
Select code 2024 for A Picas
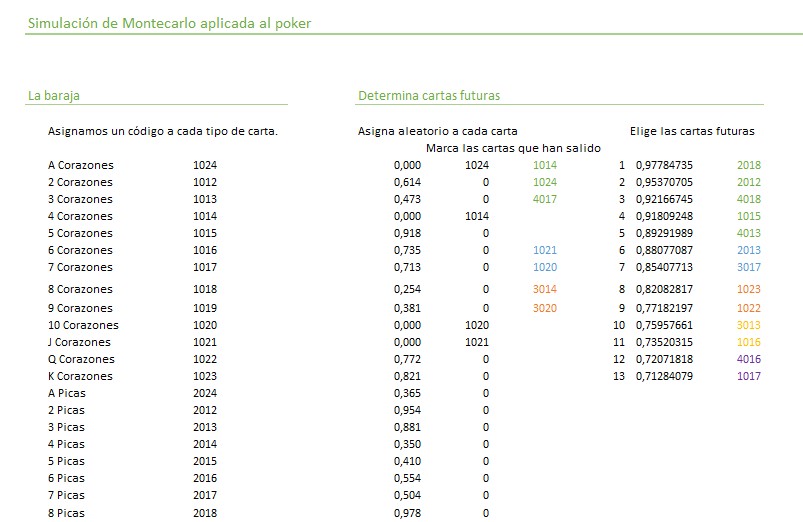205,393
